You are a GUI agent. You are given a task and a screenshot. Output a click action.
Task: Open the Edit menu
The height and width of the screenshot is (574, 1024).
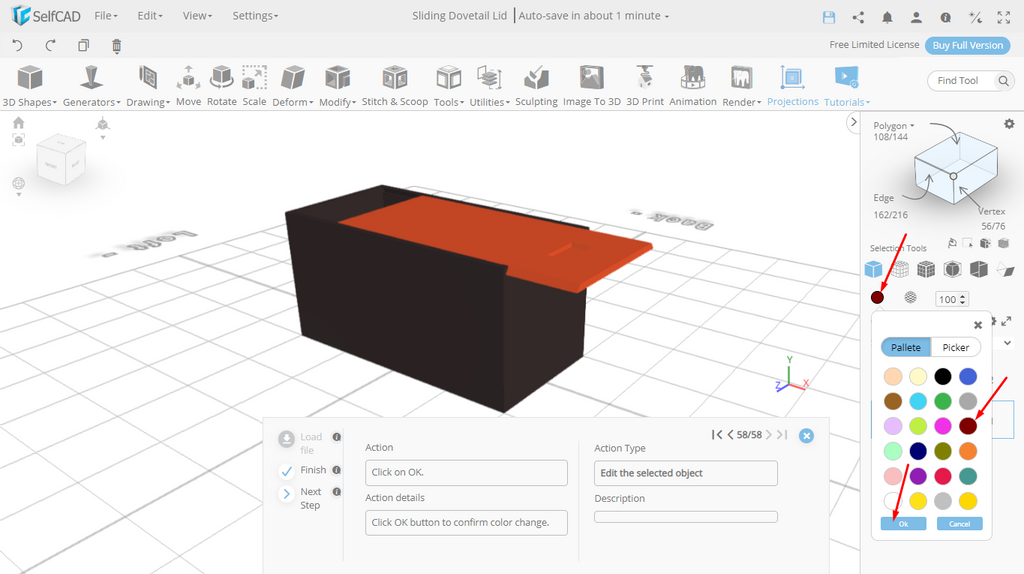click(150, 16)
